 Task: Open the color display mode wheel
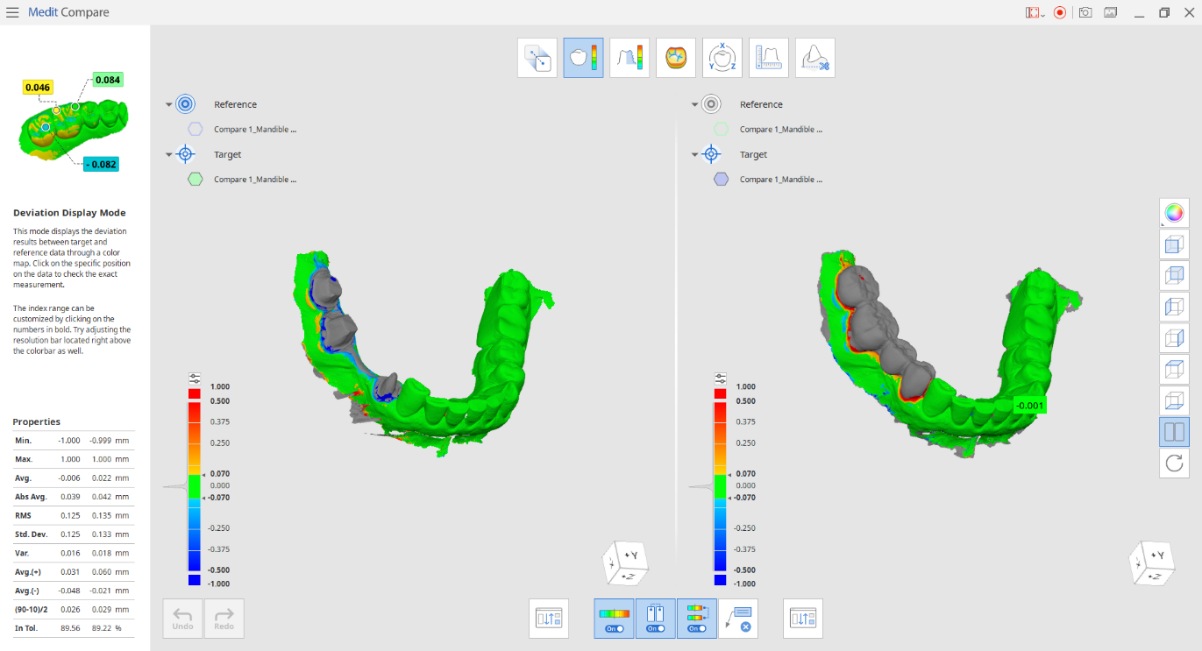[x=1174, y=213]
